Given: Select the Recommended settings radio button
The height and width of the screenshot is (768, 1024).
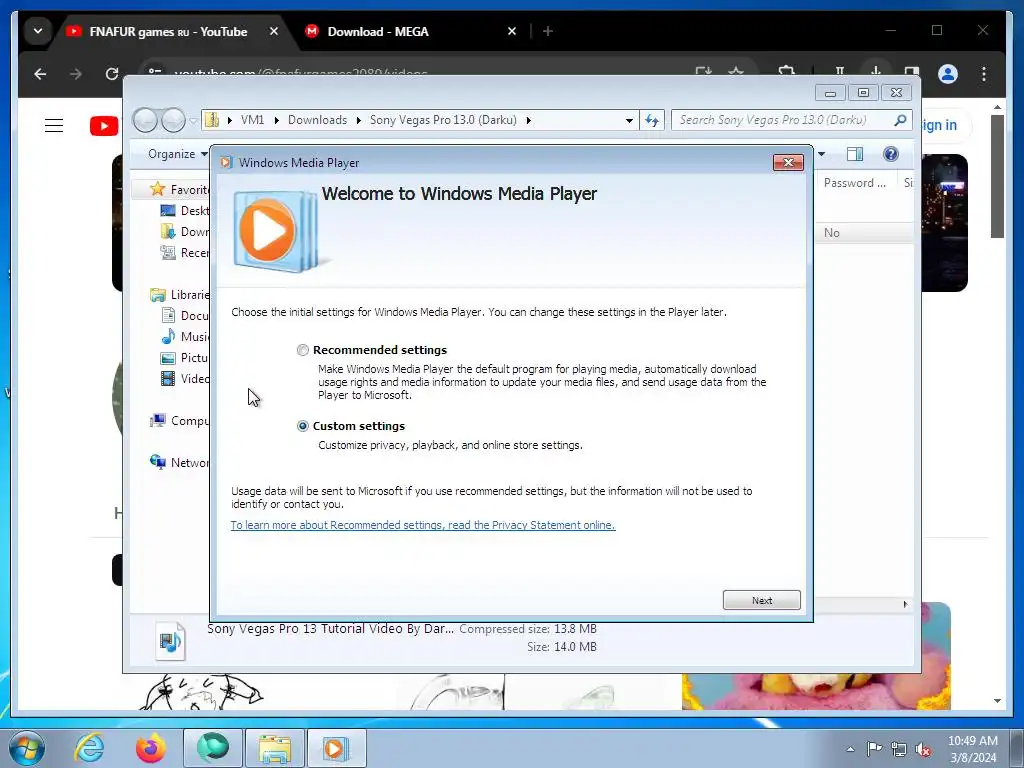Looking at the screenshot, I should [x=302, y=350].
